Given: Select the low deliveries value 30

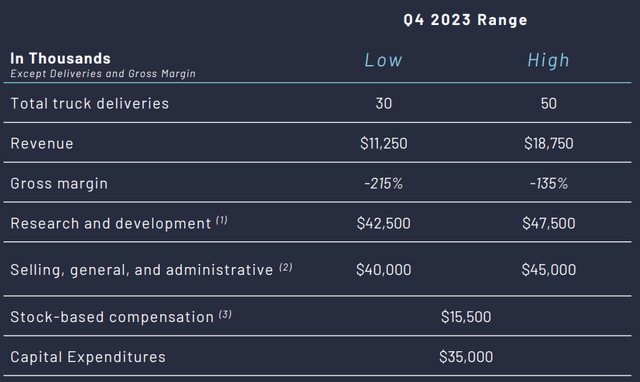Looking at the screenshot, I should [384, 103].
